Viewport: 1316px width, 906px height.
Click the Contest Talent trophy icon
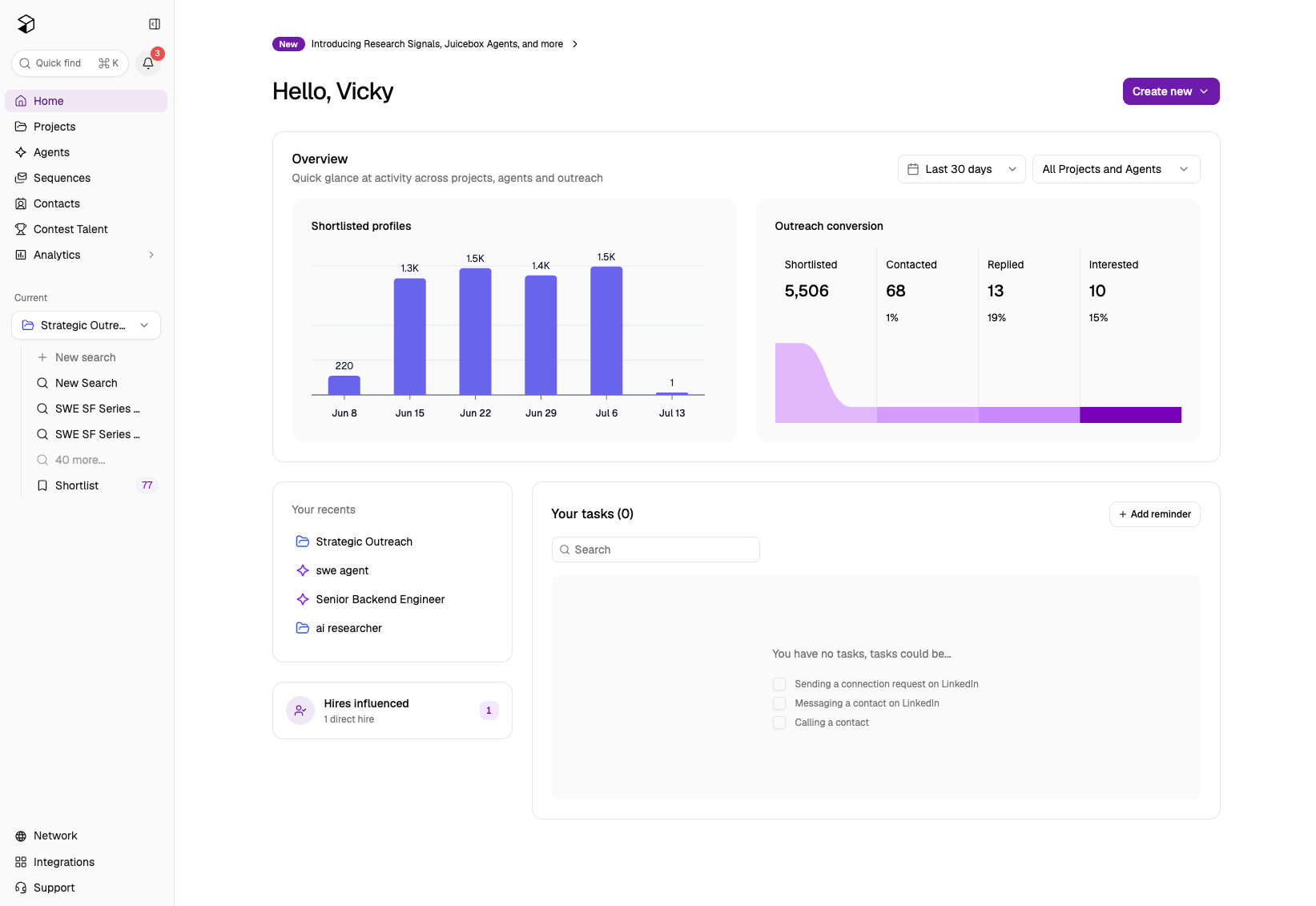[x=21, y=229]
